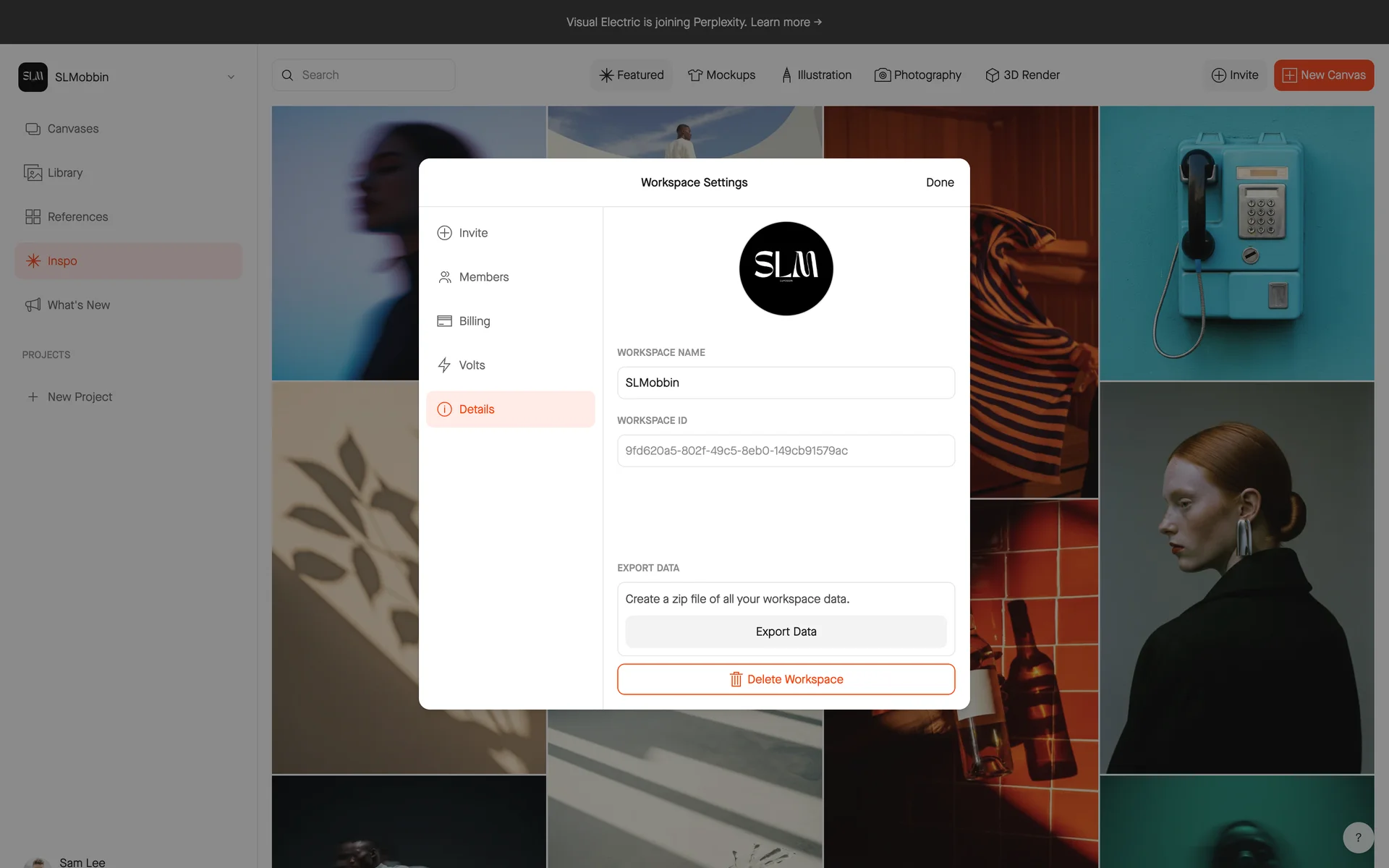1389x868 pixels.
Task: Click the help question mark button
Action: (1358, 838)
